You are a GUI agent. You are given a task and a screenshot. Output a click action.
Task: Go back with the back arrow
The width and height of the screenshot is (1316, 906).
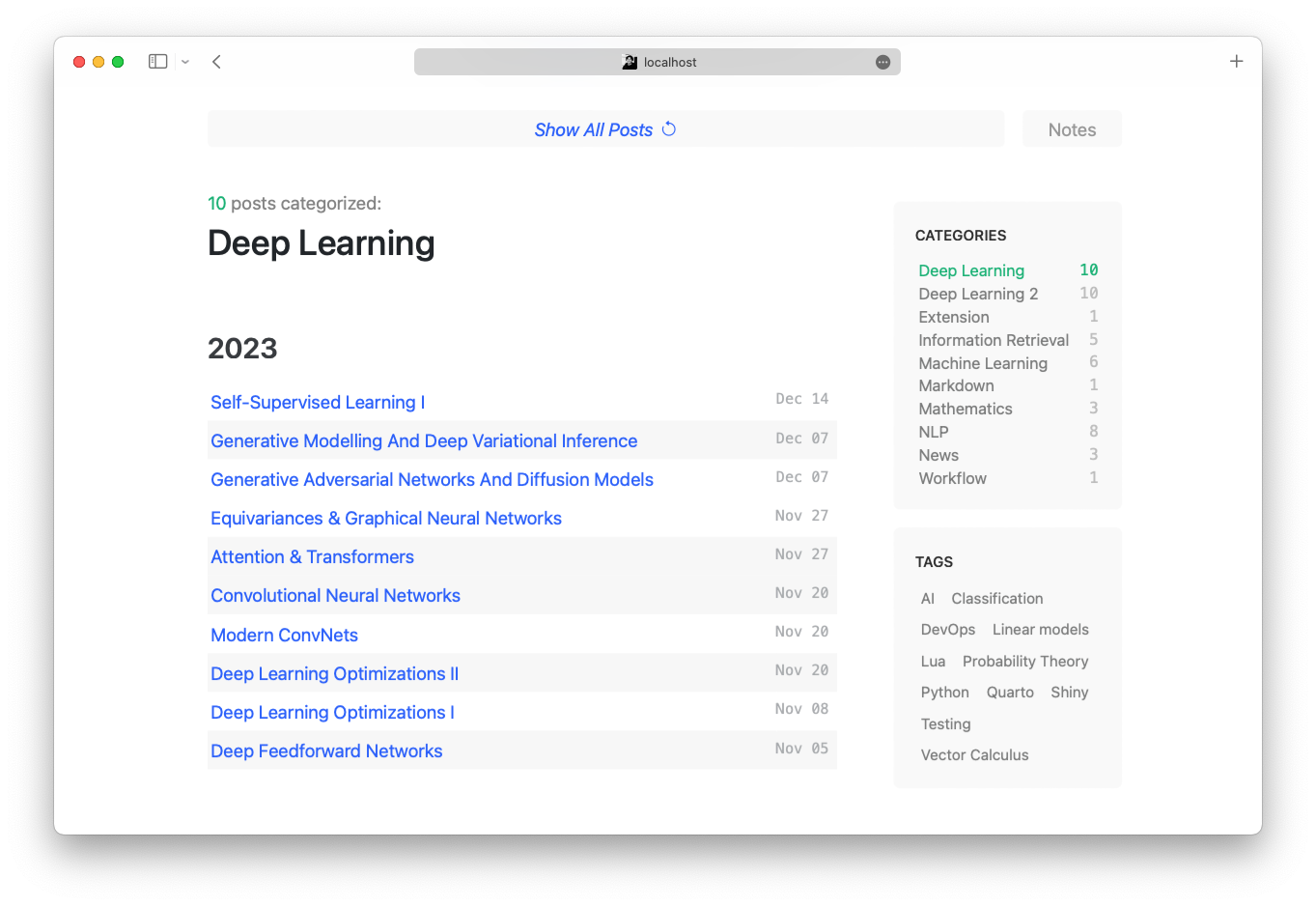(217, 62)
